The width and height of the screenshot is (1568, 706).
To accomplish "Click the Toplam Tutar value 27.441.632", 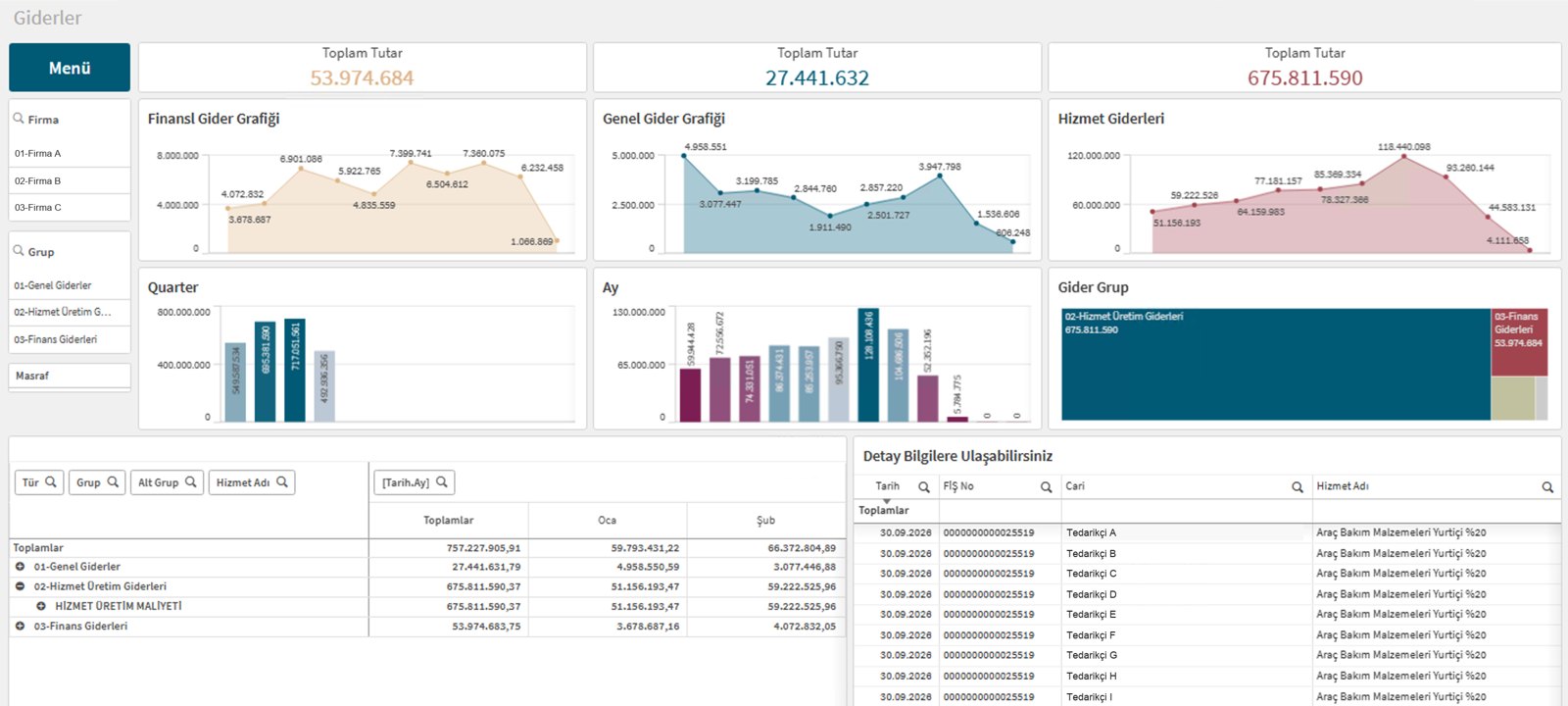I will 817,77.
